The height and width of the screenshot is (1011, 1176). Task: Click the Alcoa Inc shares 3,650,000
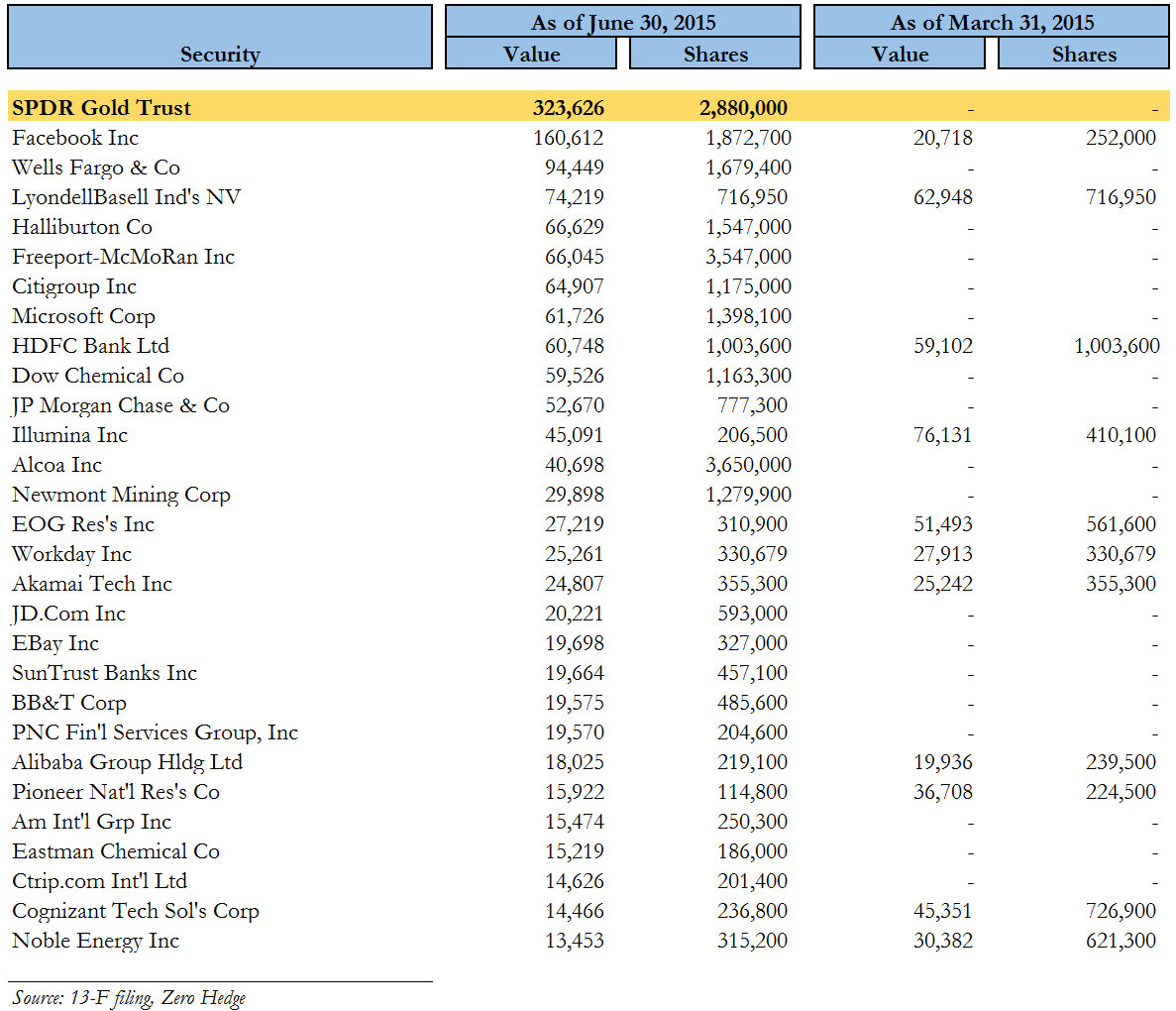748,465
